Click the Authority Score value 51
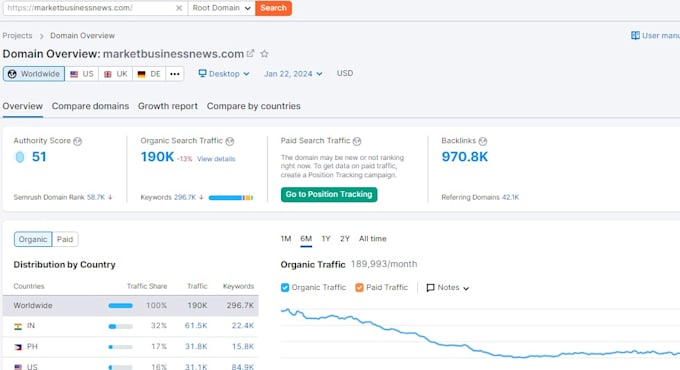680x370 pixels. 39,157
